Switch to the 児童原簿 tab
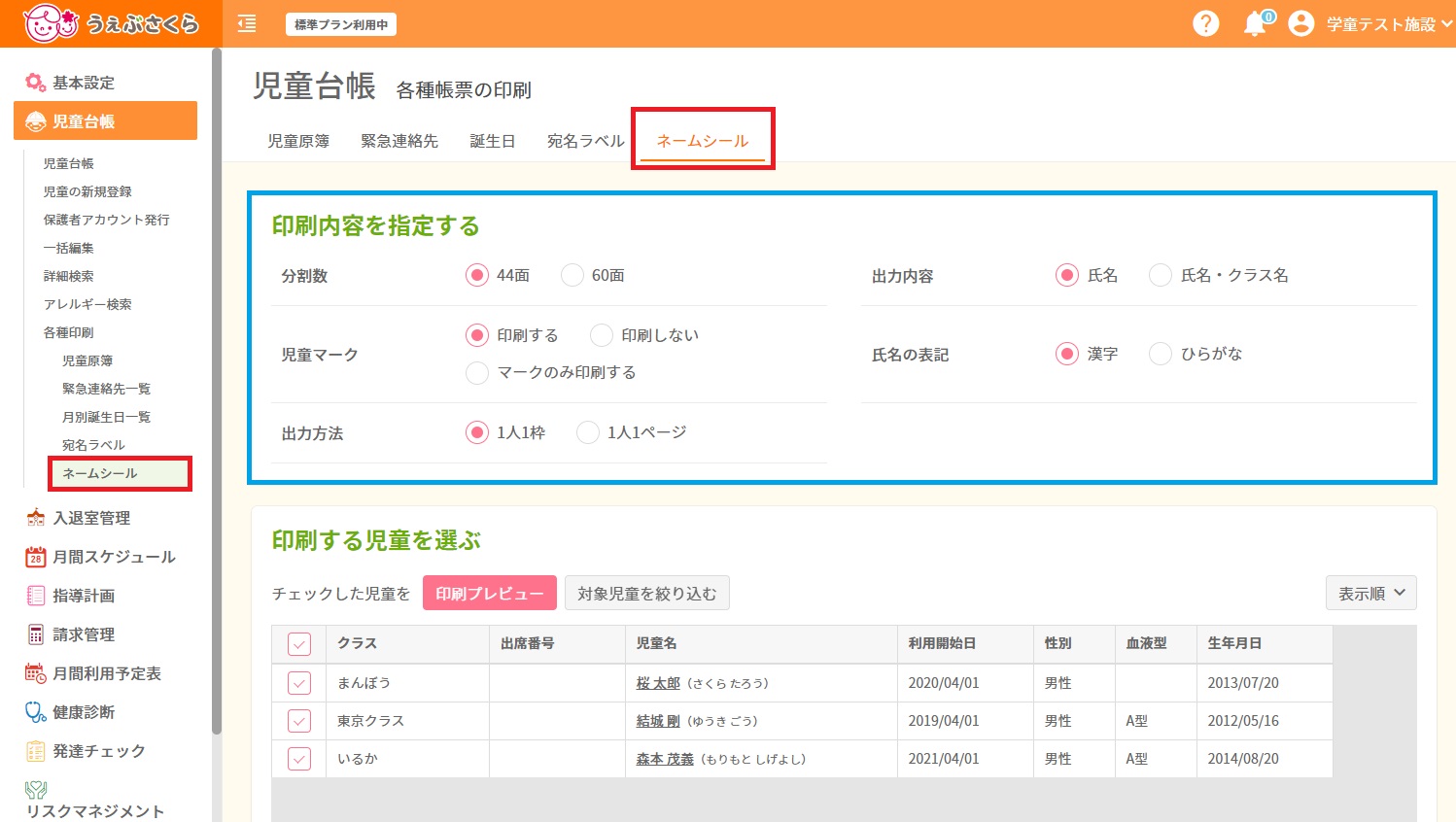 [x=298, y=141]
